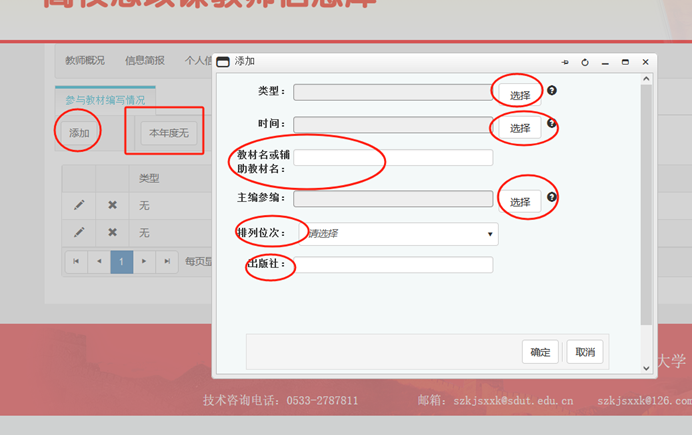Screen dimensions: 692x435
Task: Click the help icon next to 类型
Action: (x=552, y=91)
